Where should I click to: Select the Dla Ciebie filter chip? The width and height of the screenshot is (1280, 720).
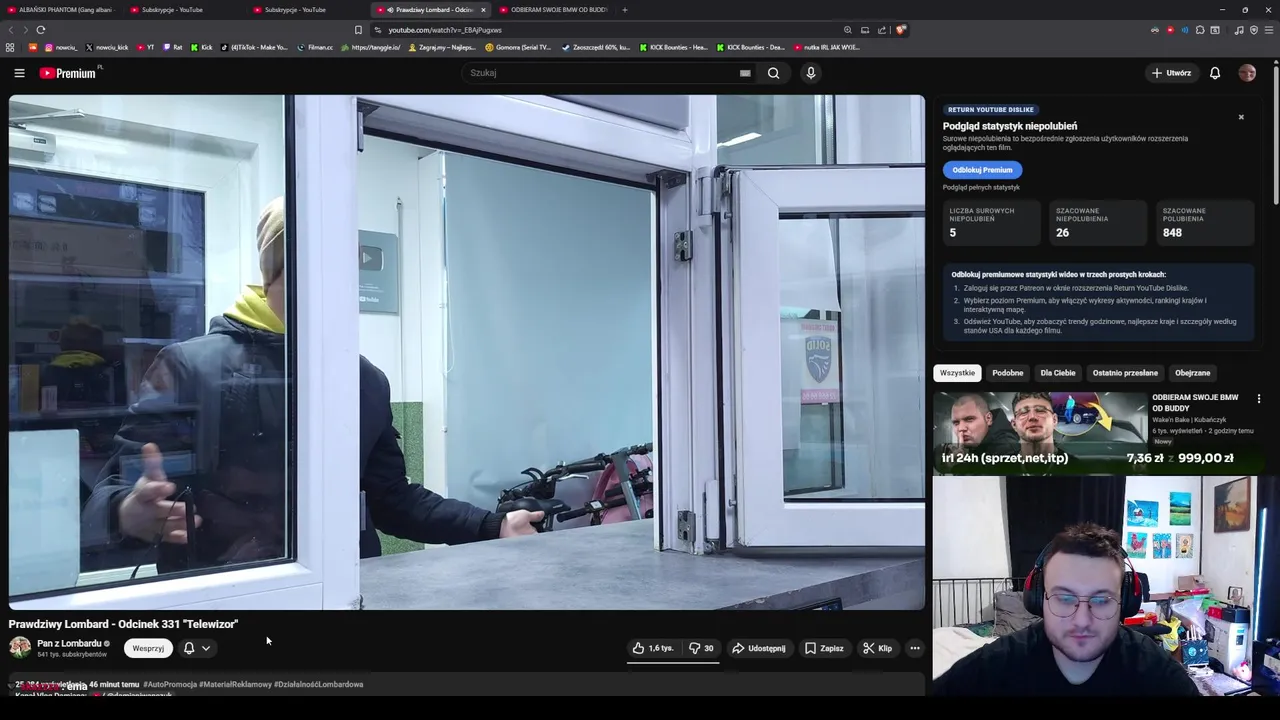tap(1058, 373)
